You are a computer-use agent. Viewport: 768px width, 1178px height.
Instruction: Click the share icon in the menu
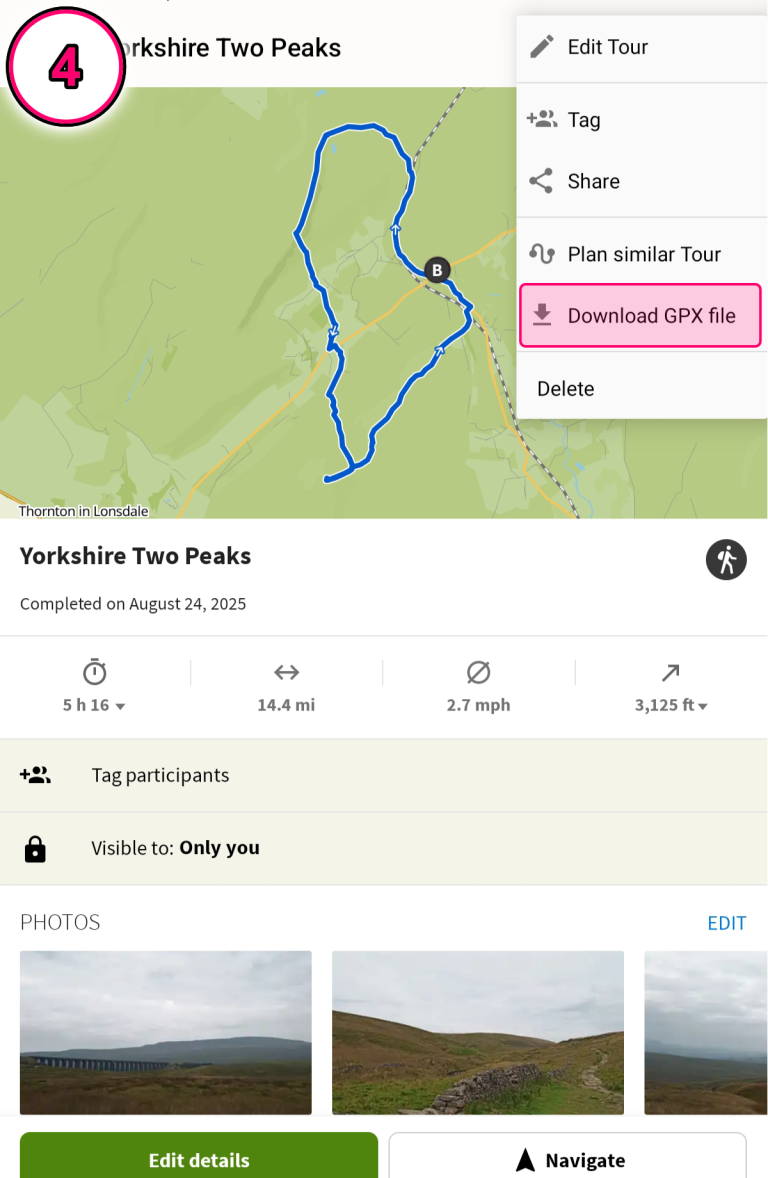[541, 181]
